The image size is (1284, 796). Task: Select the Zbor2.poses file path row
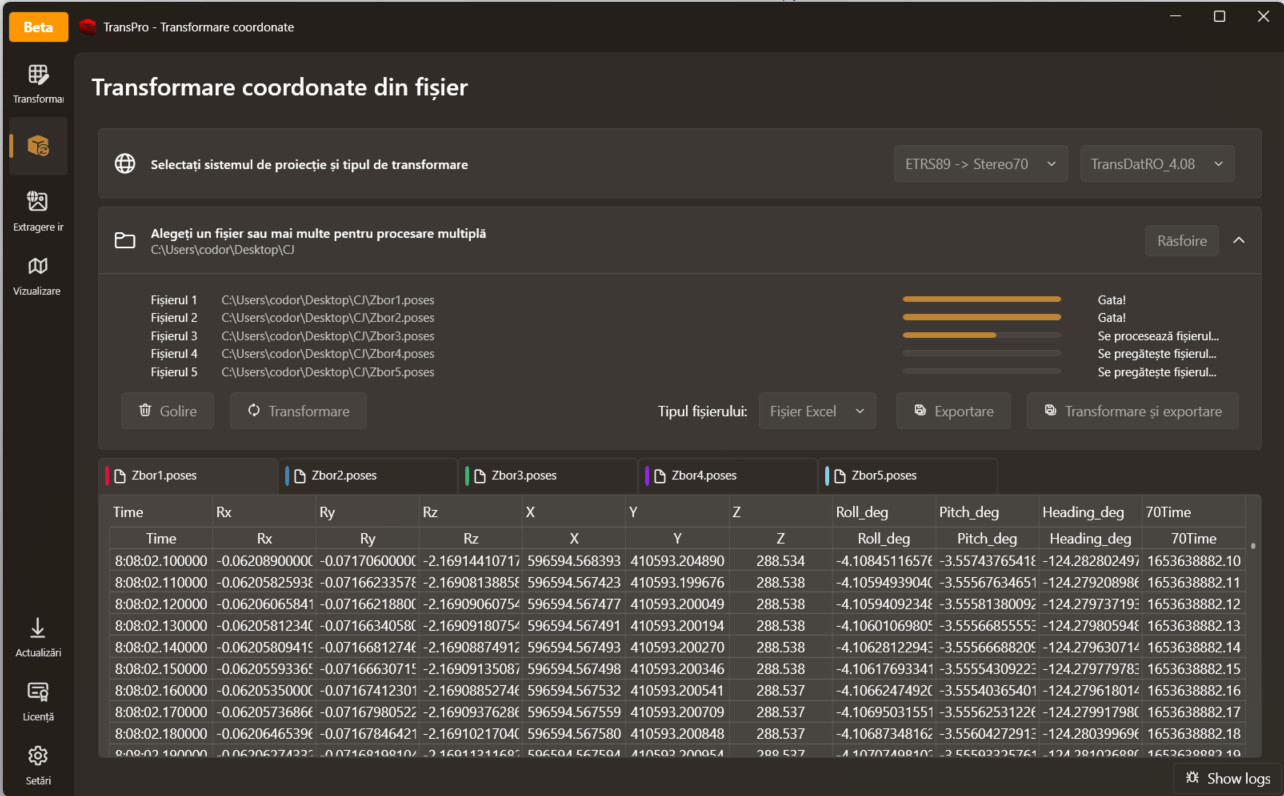(x=328, y=318)
